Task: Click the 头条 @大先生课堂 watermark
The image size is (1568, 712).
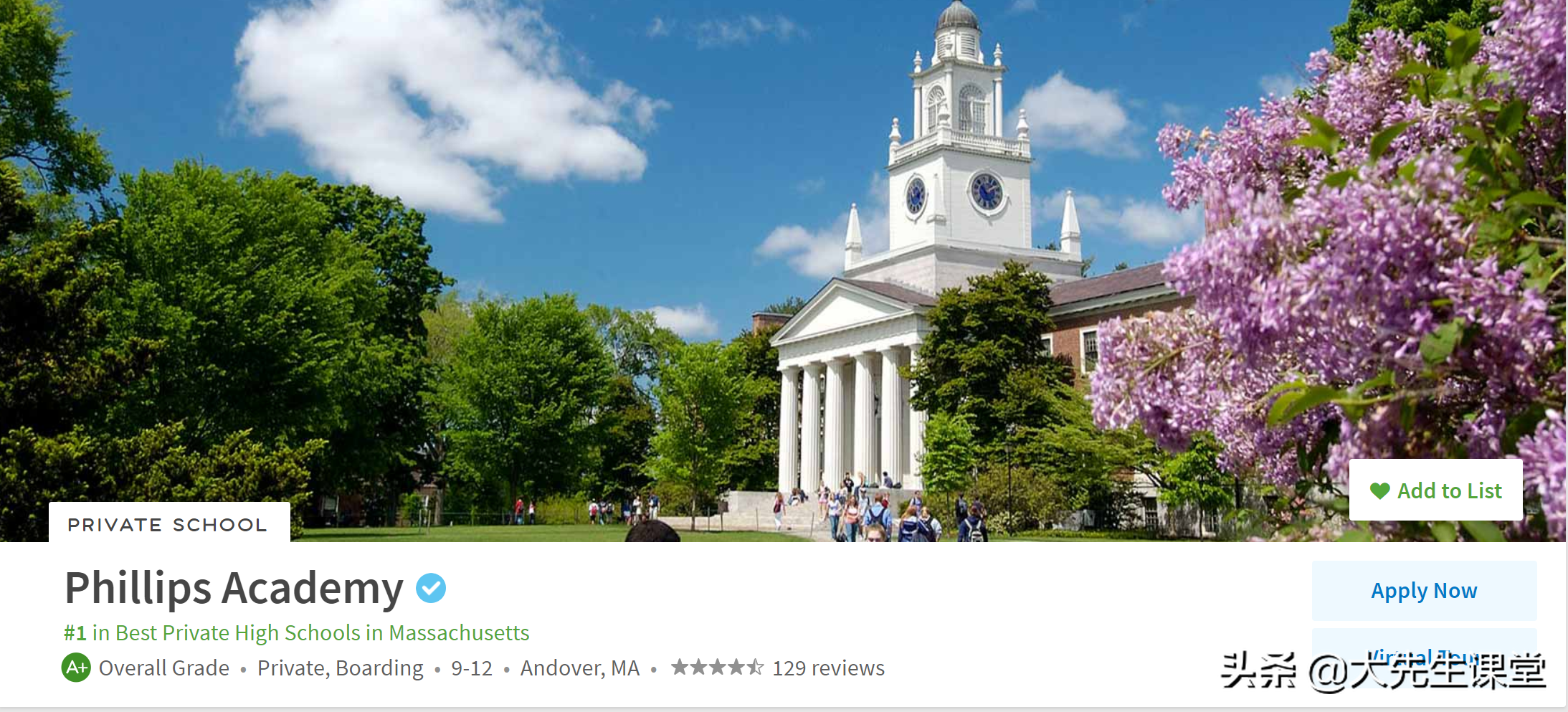Action: pyautogui.click(x=1384, y=672)
